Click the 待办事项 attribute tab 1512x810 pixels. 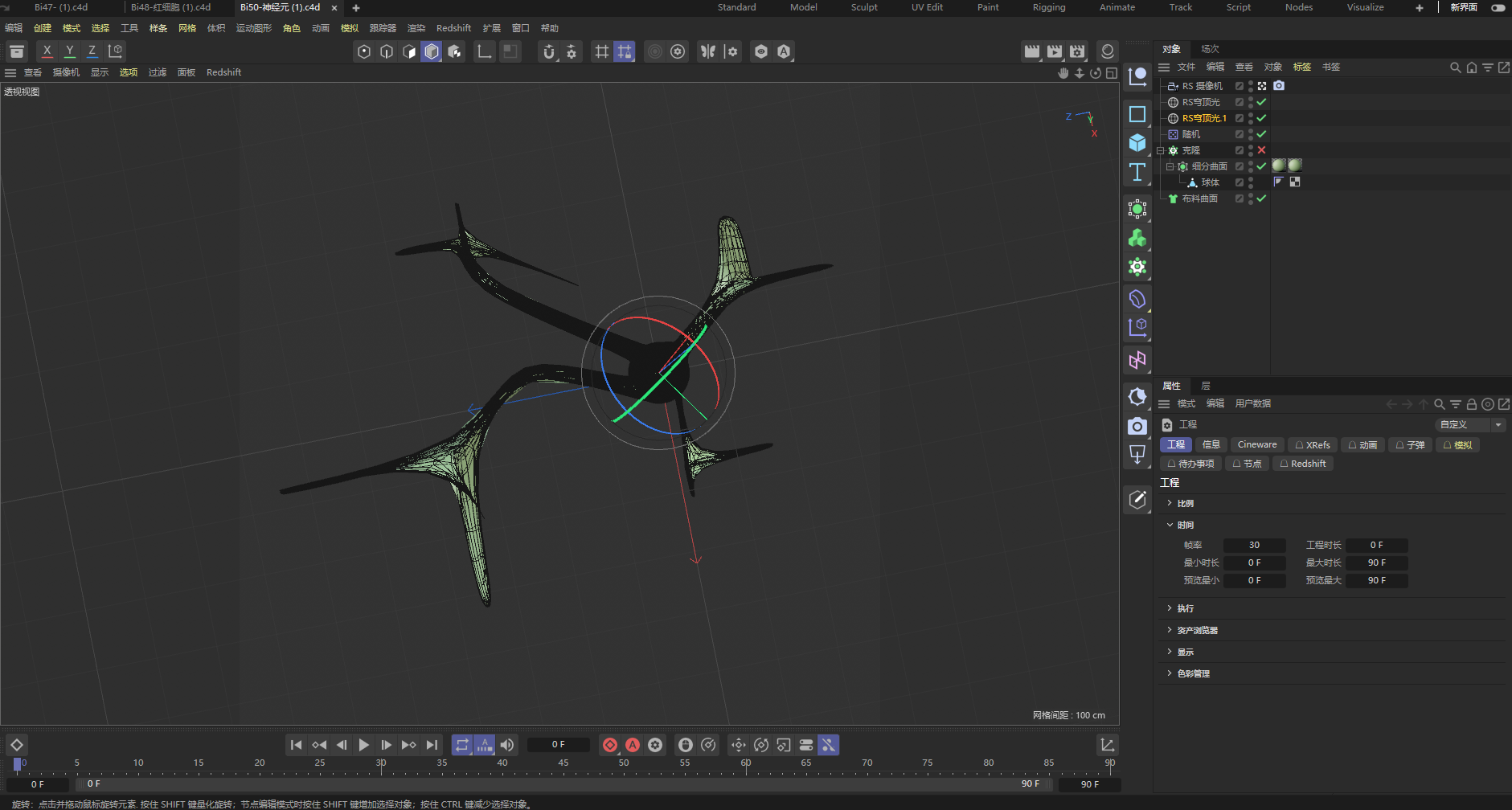coord(1190,464)
